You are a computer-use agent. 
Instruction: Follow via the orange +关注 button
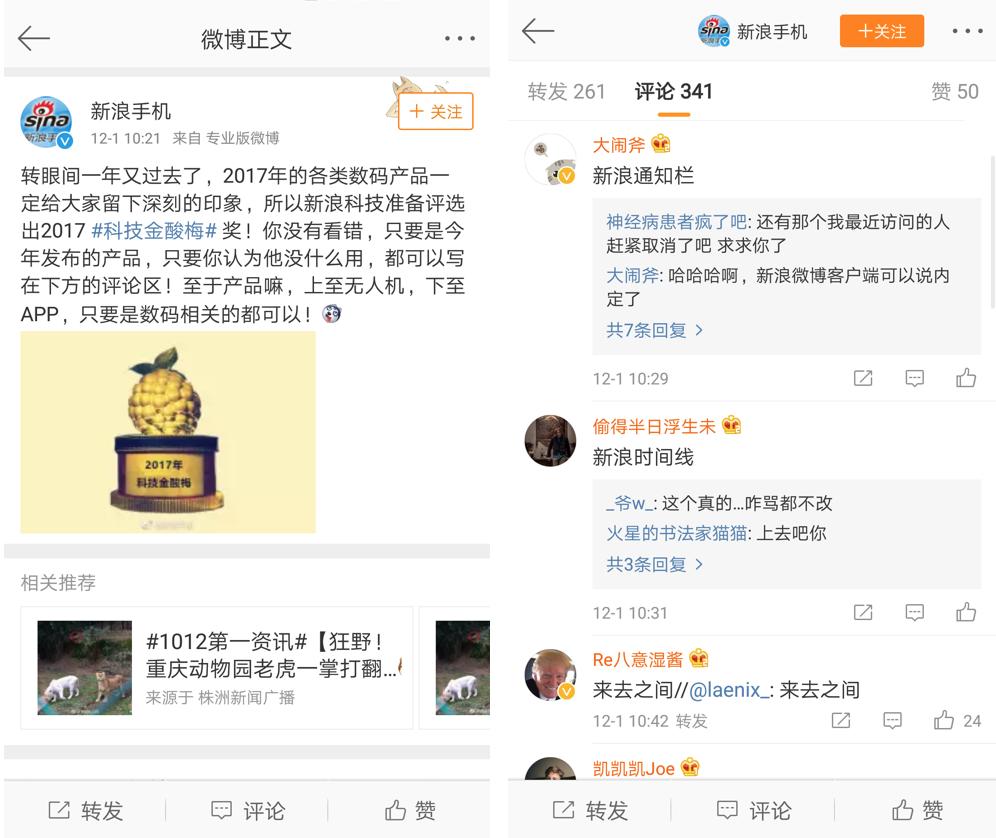[882, 31]
